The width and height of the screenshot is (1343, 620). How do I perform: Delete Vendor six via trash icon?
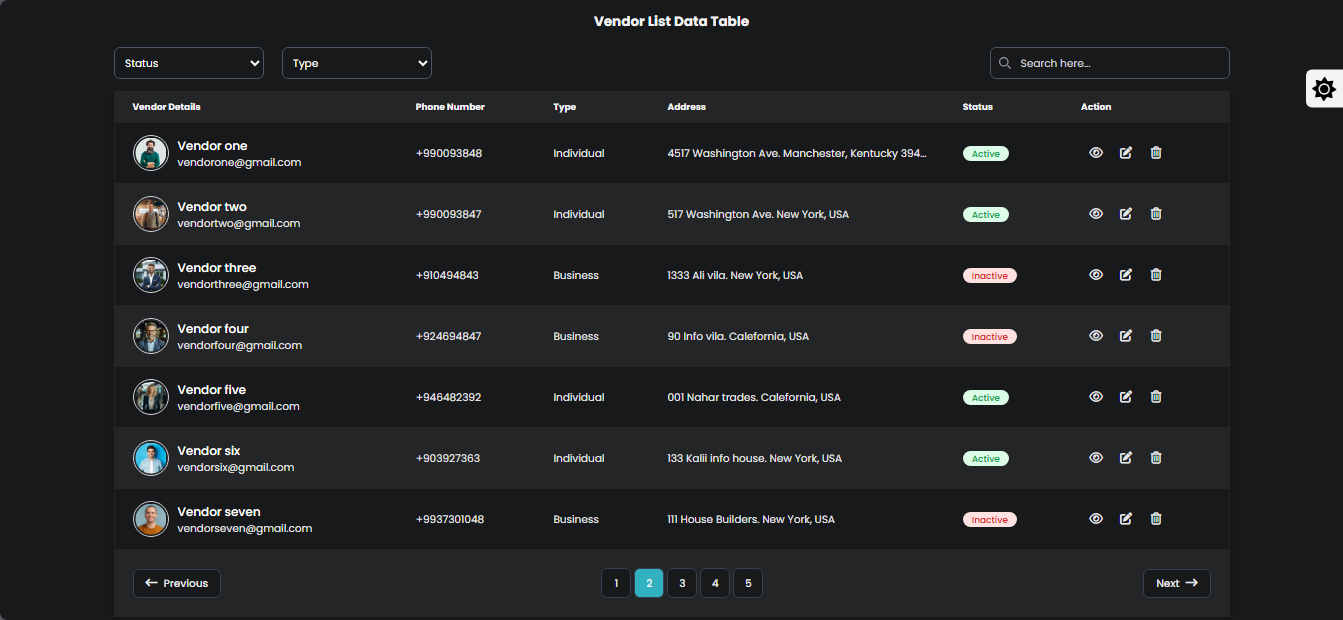1156,458
